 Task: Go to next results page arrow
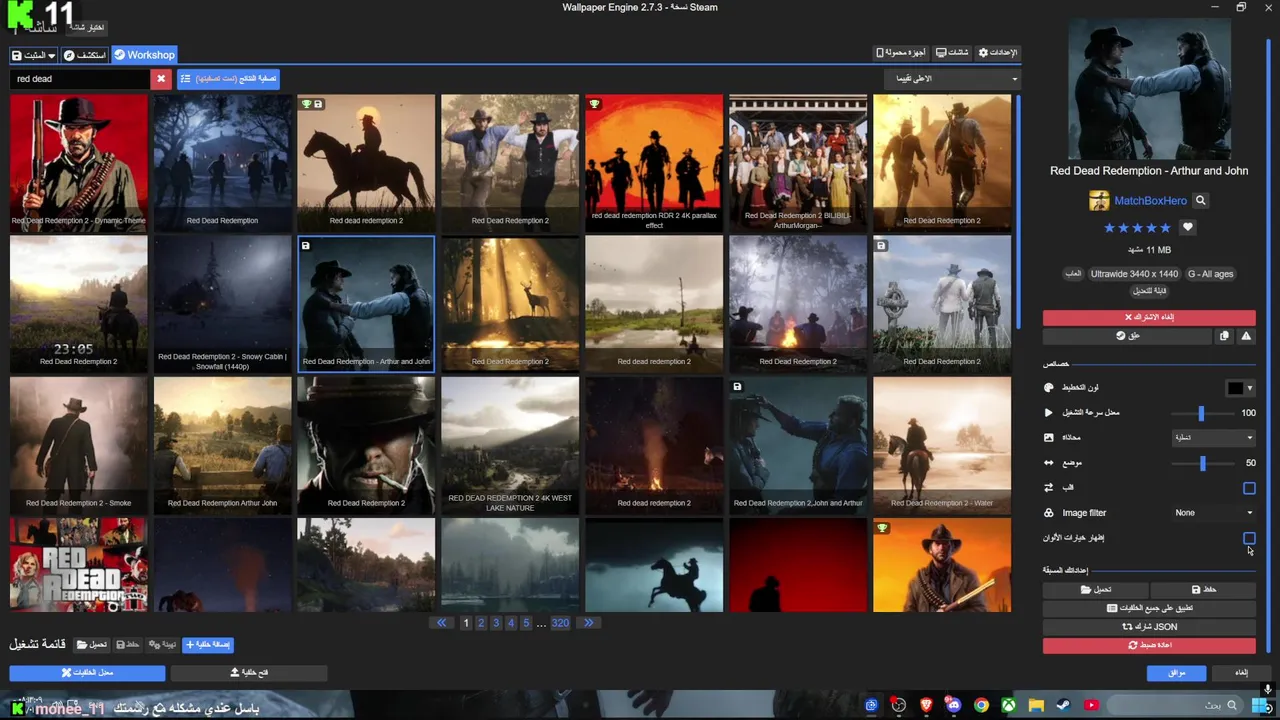click(x=588, y=623)
